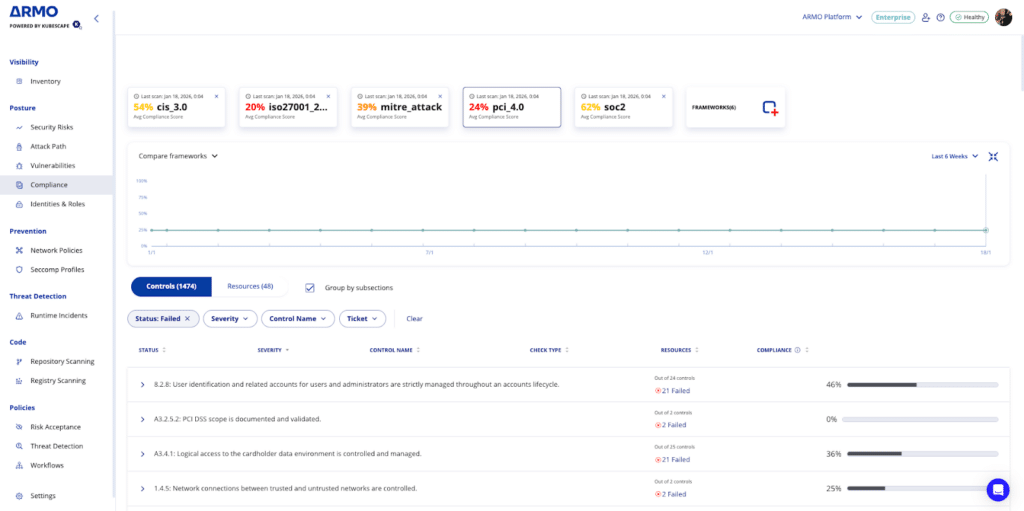Open the Last 6 Weeks dropdown

coord(954,156)
